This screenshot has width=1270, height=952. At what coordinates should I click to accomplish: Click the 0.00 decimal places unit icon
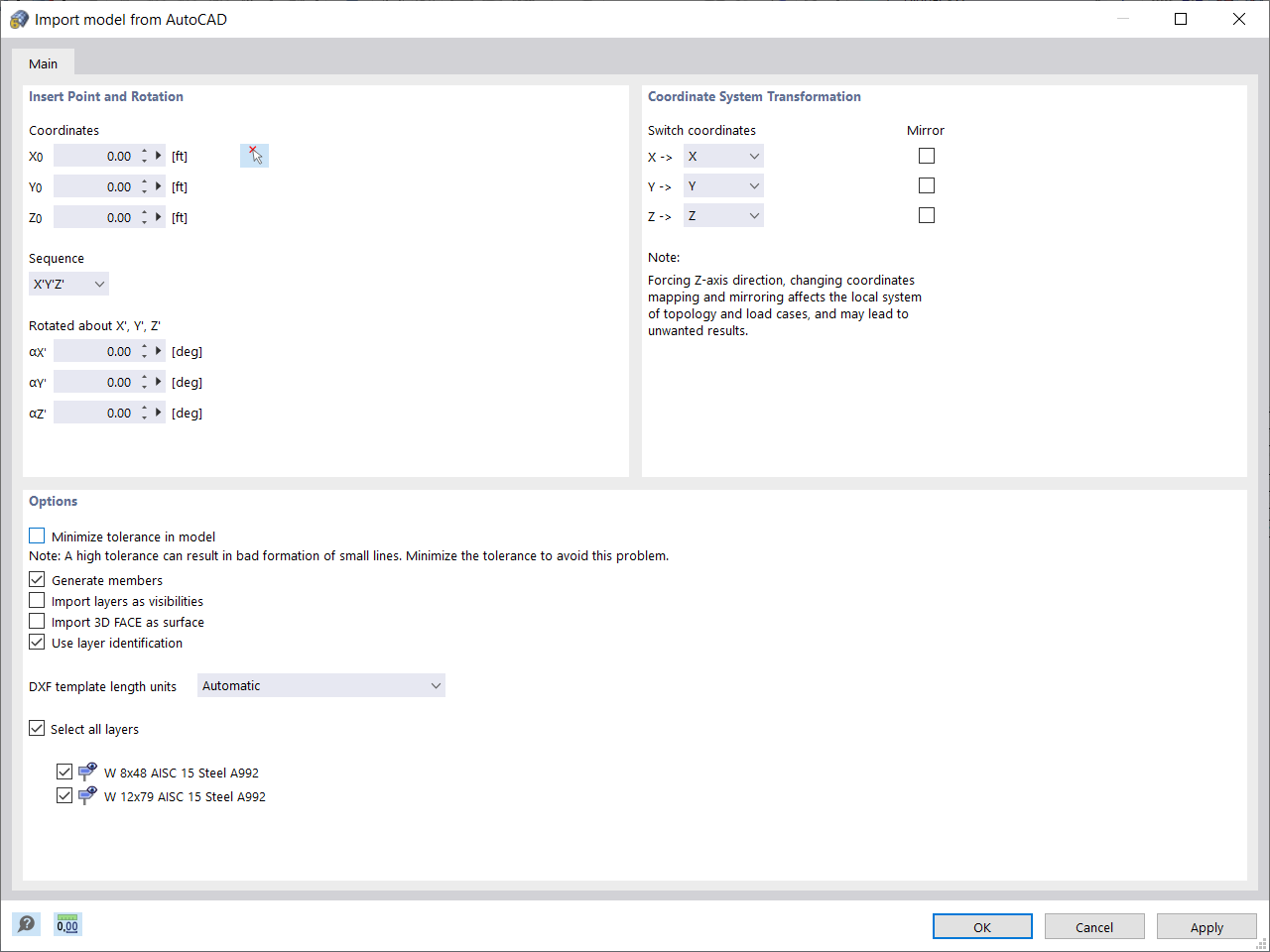pyautogui.click(x=66, y=923)
